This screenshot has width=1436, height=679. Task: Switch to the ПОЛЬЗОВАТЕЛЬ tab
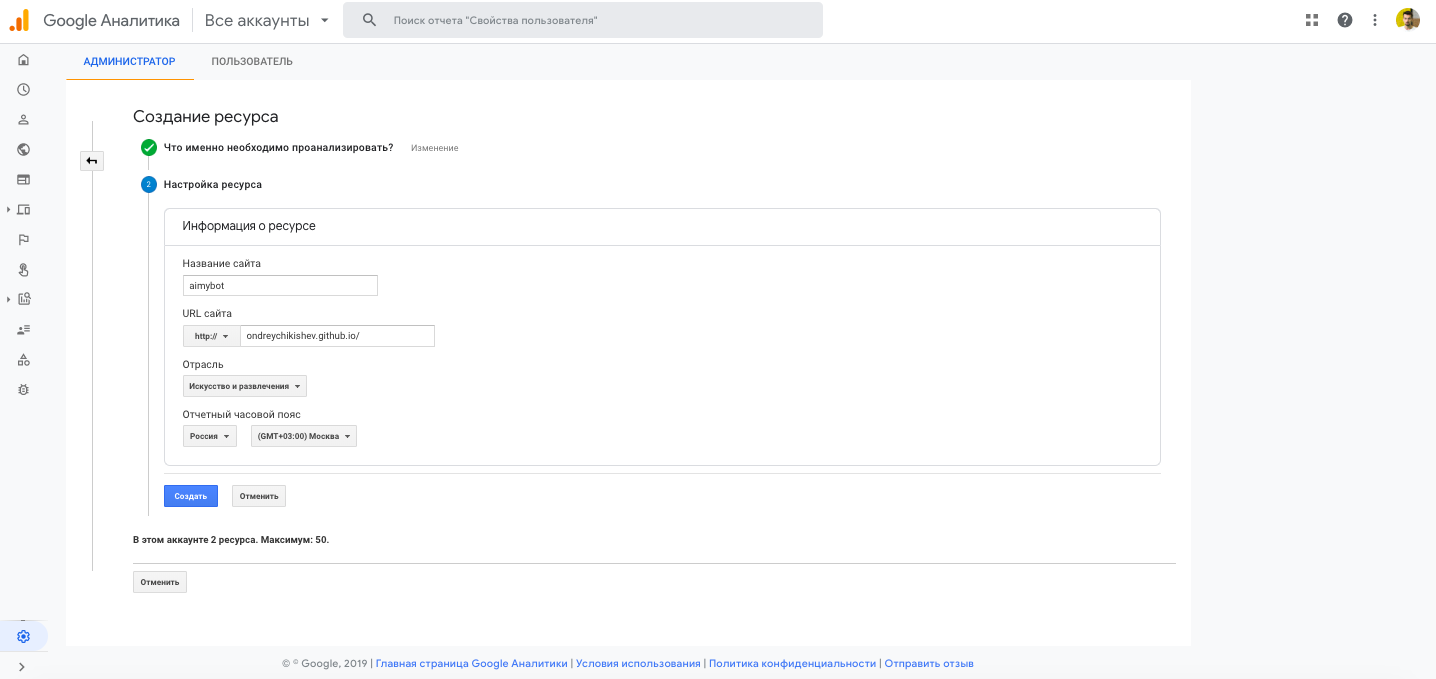click(x=252, y=62)
